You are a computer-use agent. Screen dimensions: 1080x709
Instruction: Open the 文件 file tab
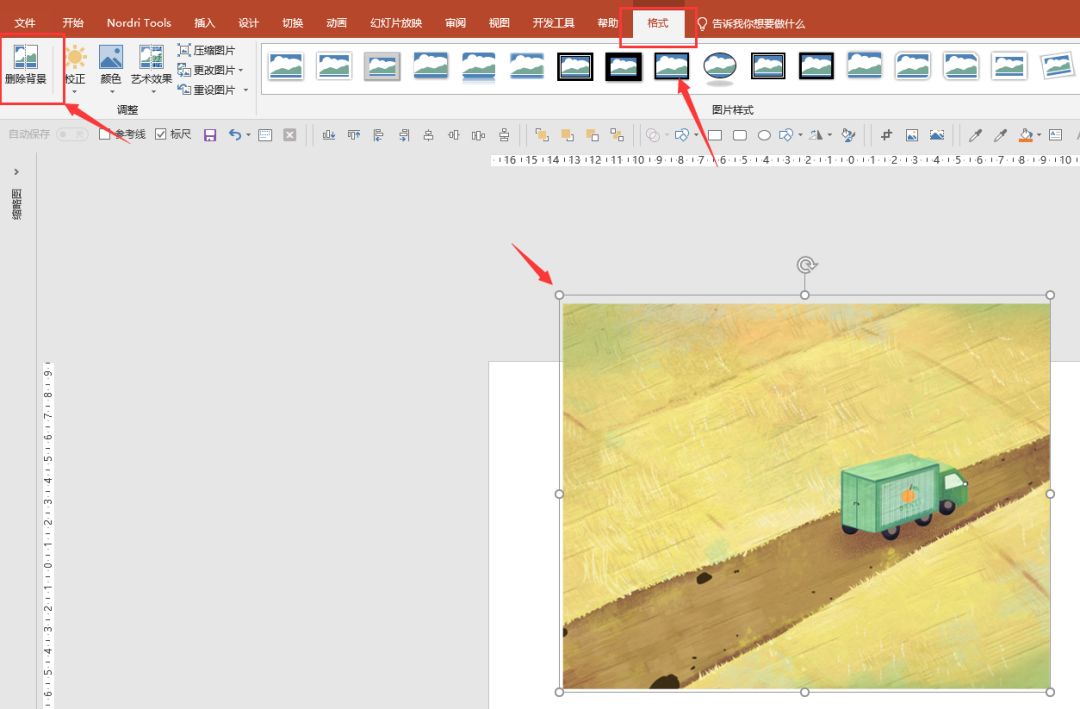point(25,23)
